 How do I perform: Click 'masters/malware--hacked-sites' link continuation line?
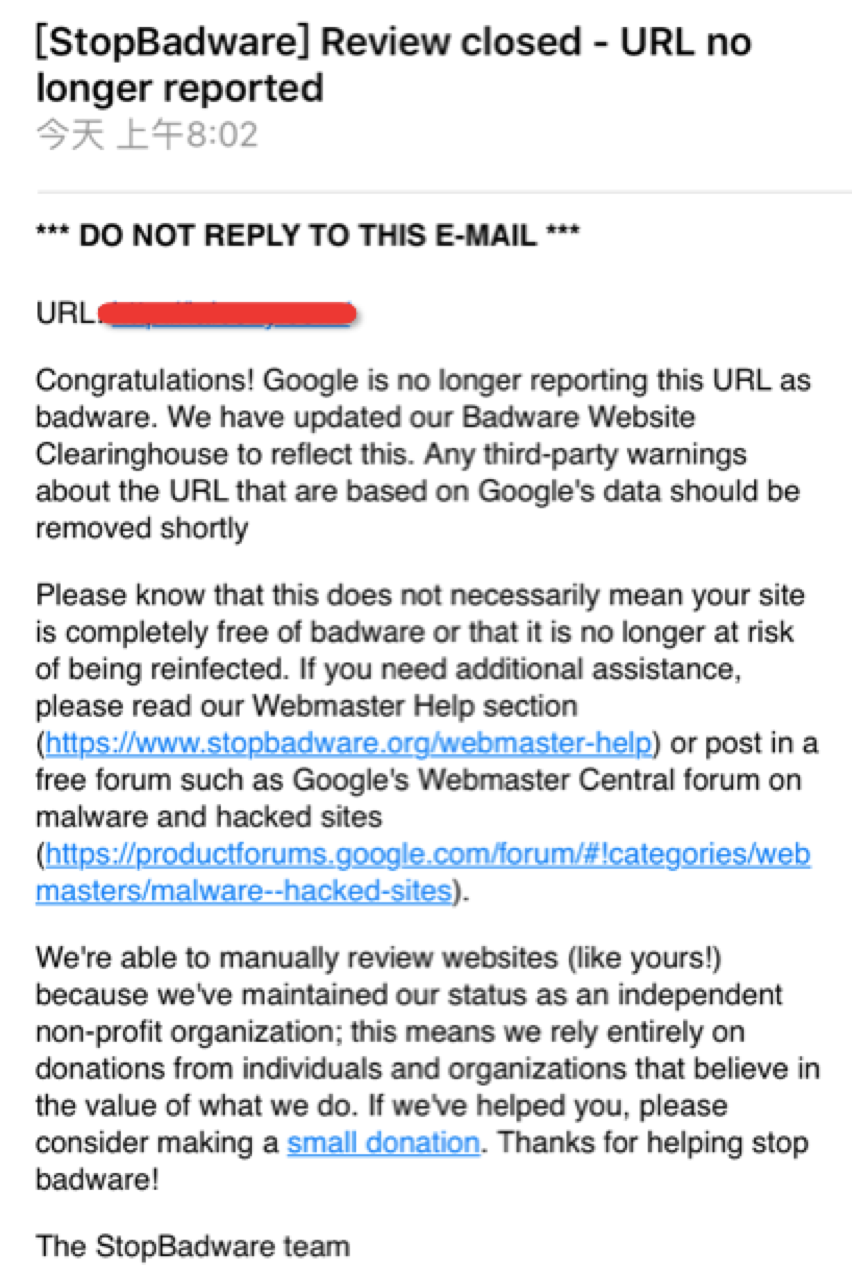pos(243,890)
